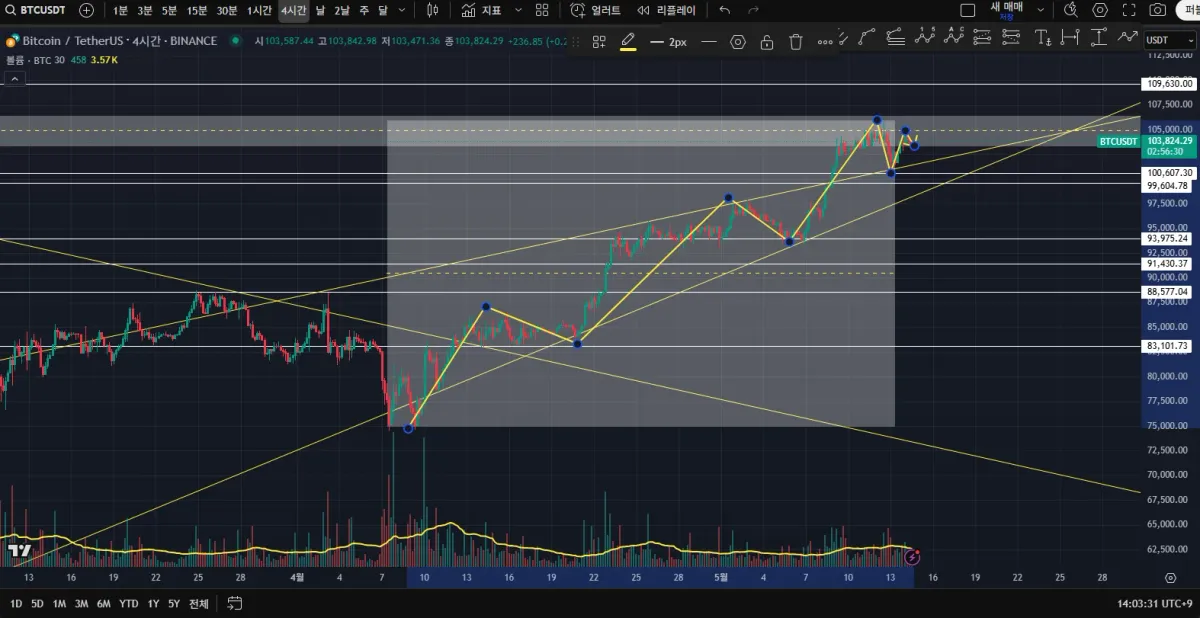The width and height of the screenshot is (1200, 618).
Task: Pick the yellow line color pencil
Action: pyautogui.click(x=628, y=42)
